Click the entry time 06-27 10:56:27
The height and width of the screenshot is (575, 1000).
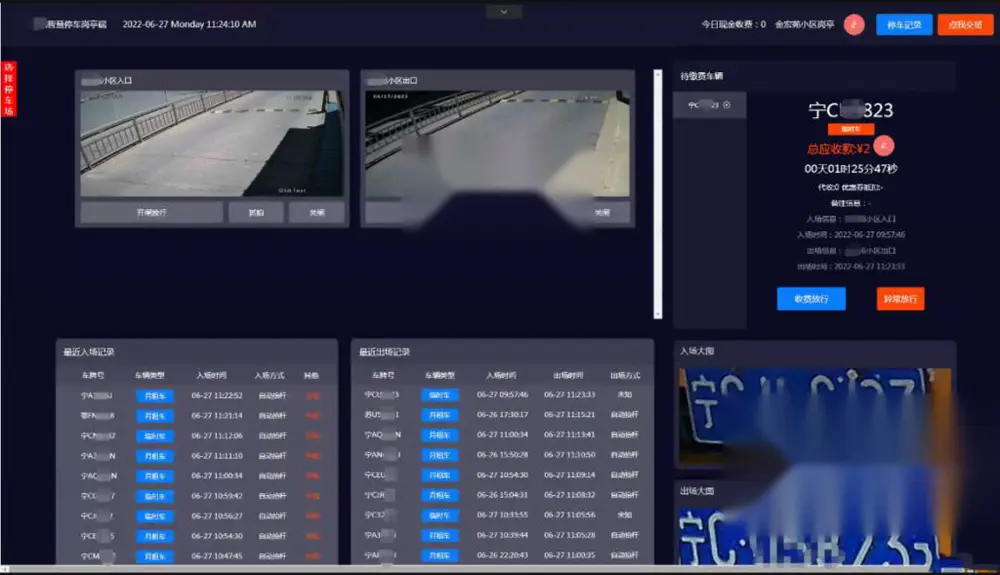217,516
